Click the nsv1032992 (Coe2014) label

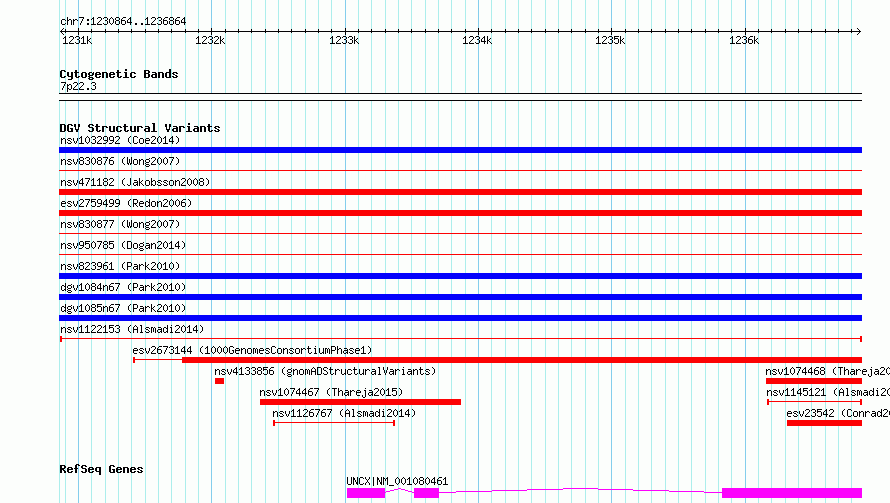pos(120,140)
